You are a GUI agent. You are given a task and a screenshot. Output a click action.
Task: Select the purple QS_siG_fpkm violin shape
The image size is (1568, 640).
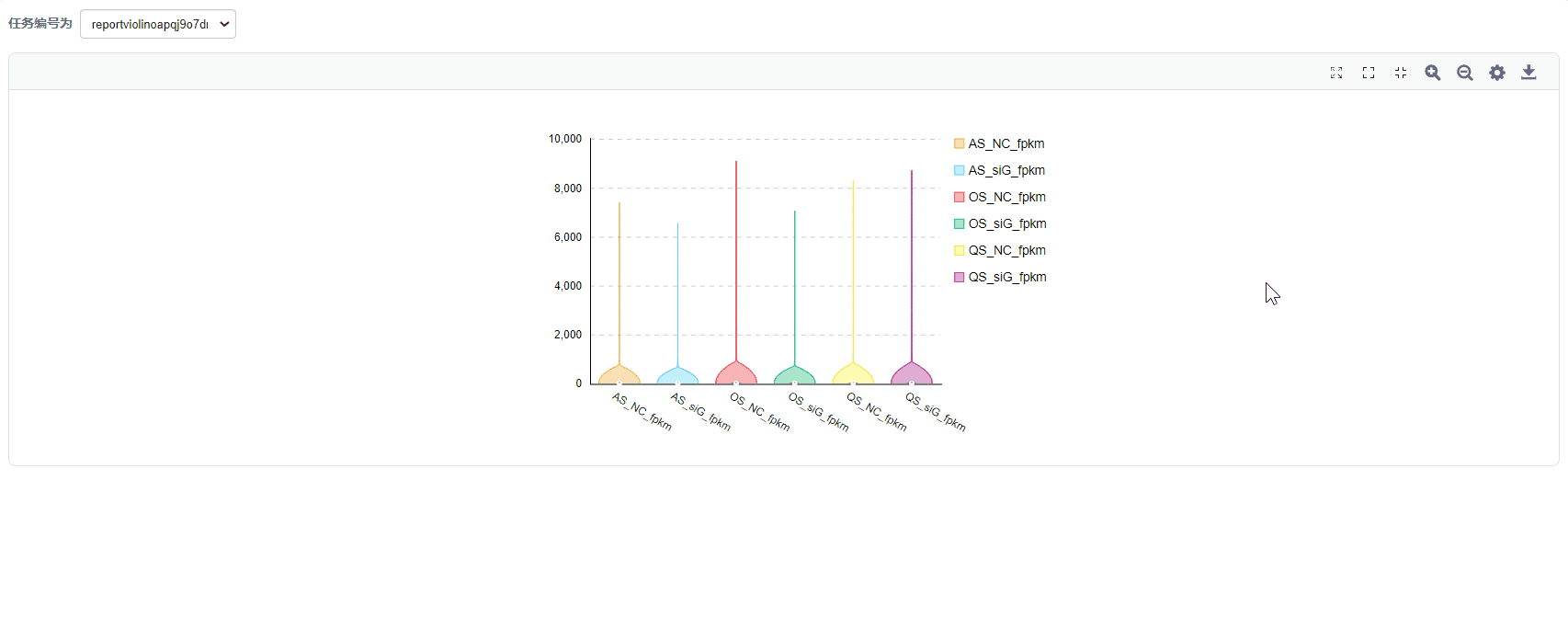pos(912,373)
